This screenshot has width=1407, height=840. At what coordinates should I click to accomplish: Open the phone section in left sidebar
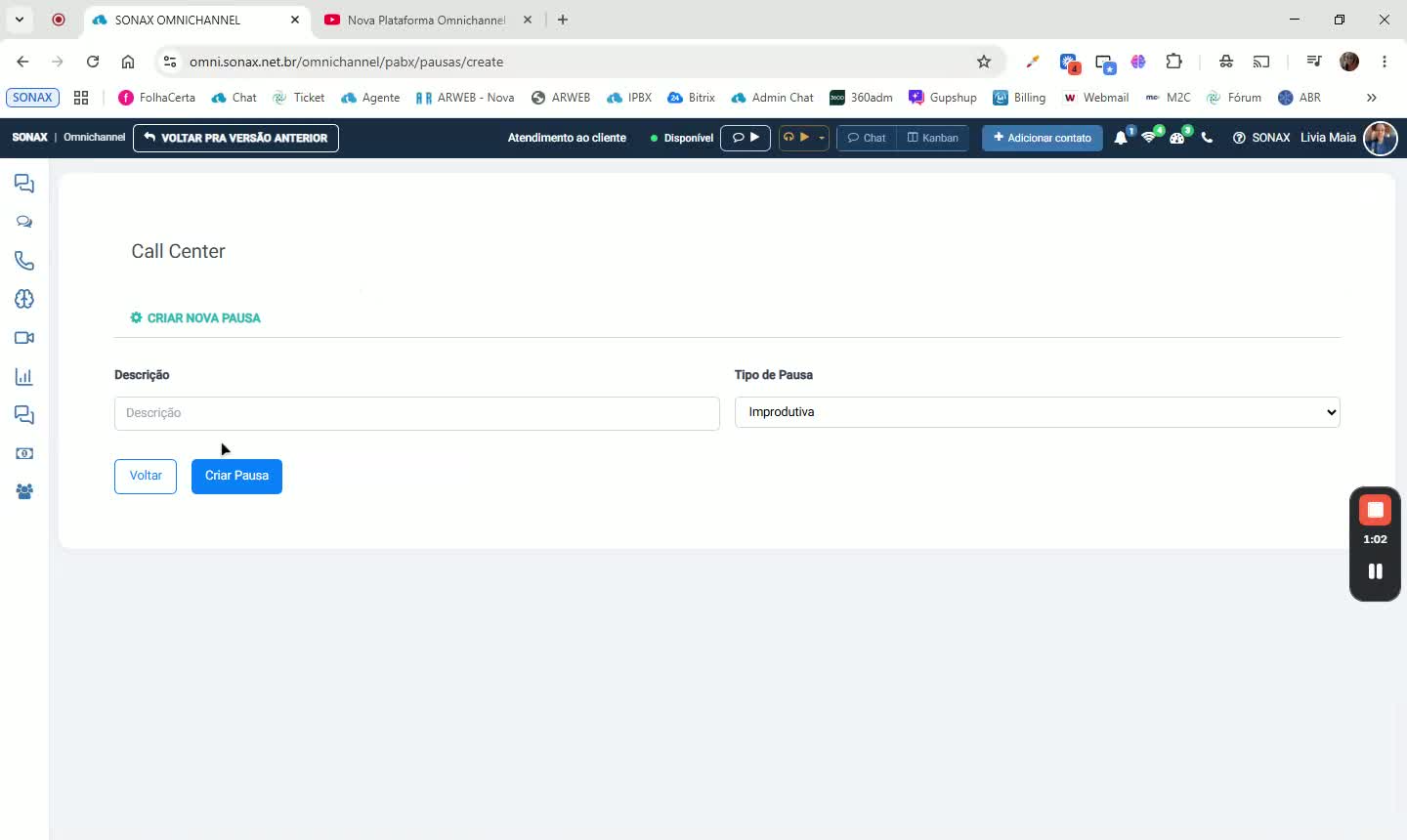point(24,261)
